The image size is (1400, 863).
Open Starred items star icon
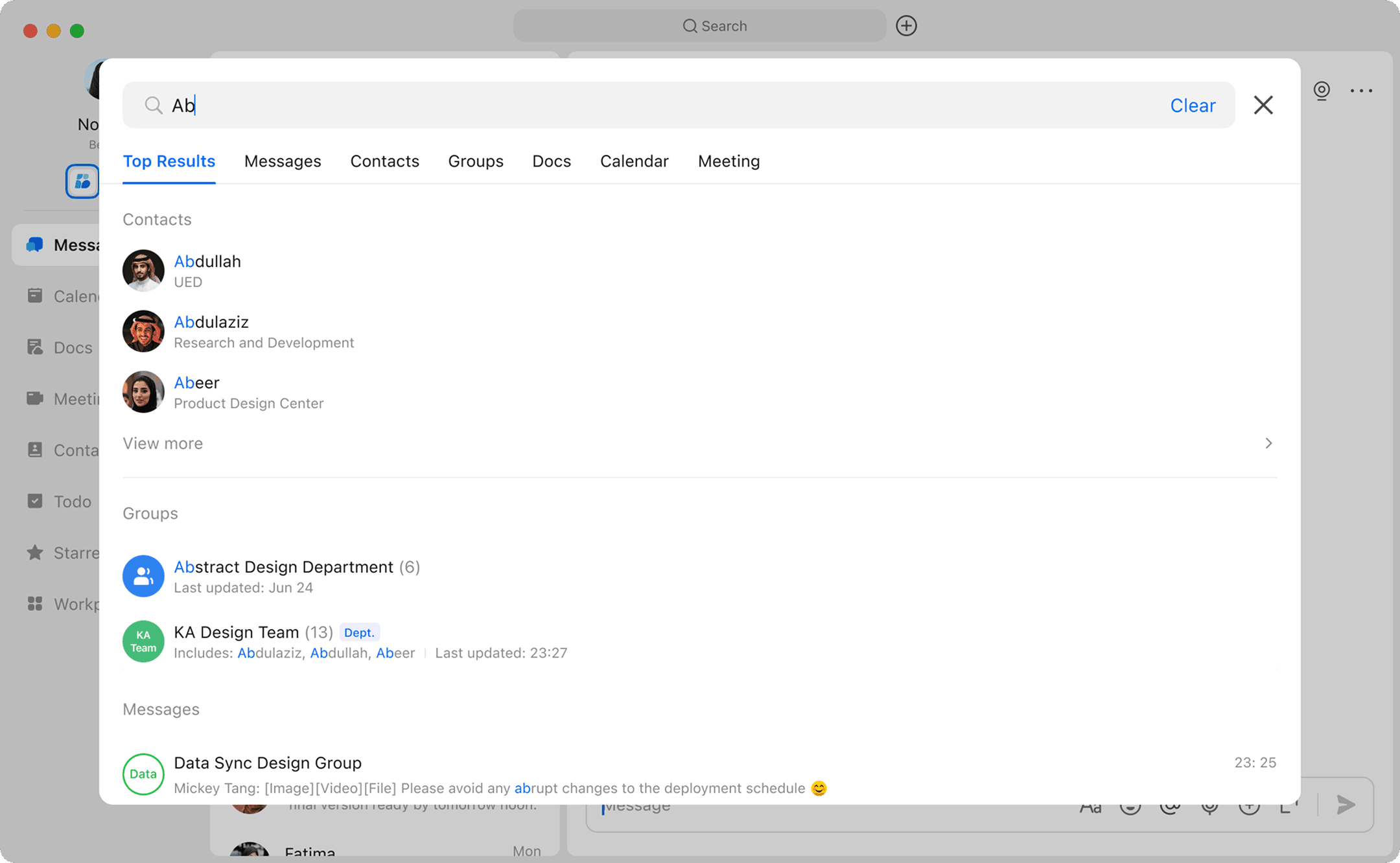35,553
